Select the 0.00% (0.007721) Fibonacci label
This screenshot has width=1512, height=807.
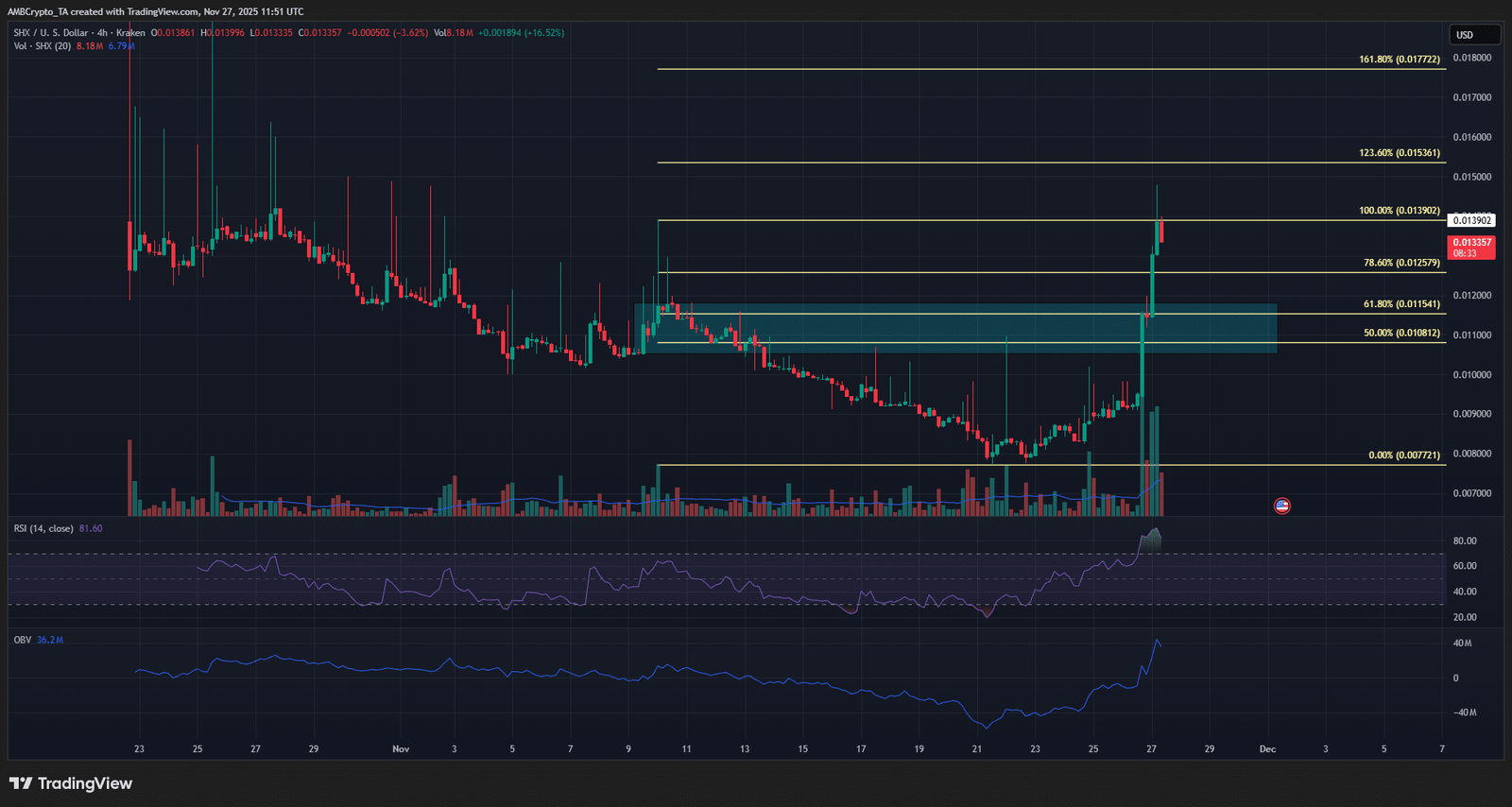tap(1404, 455)
